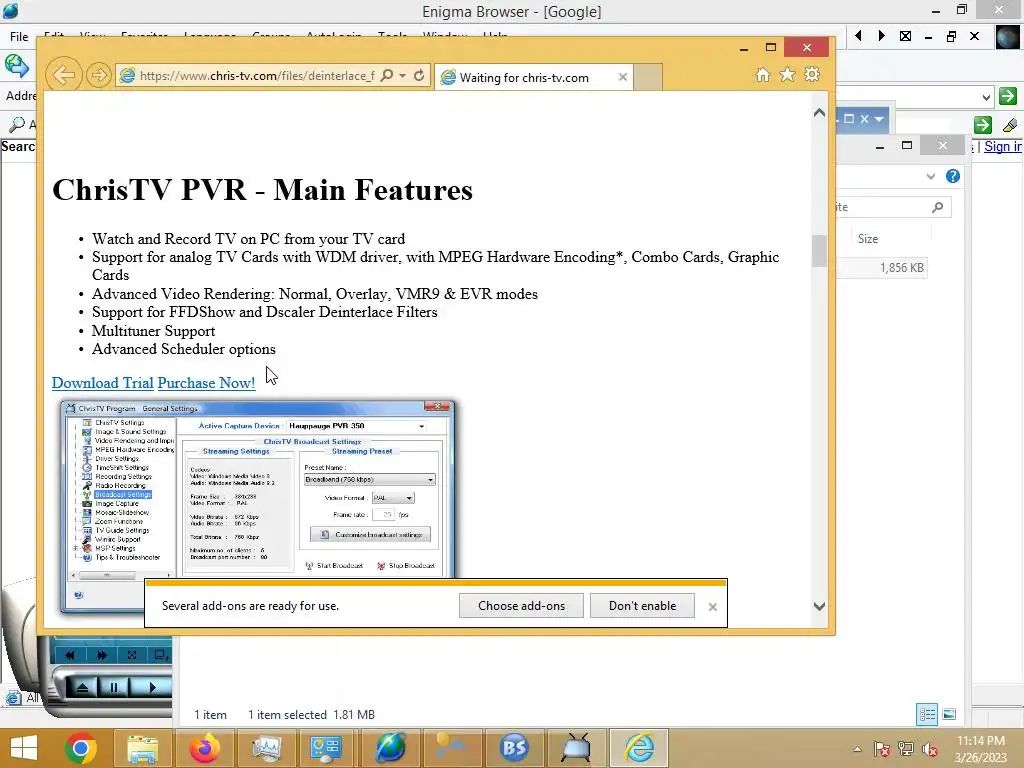Open Internet Explorer Tools gear menu
Screen dimensions: 1024x768
click(x=812, y=74)
